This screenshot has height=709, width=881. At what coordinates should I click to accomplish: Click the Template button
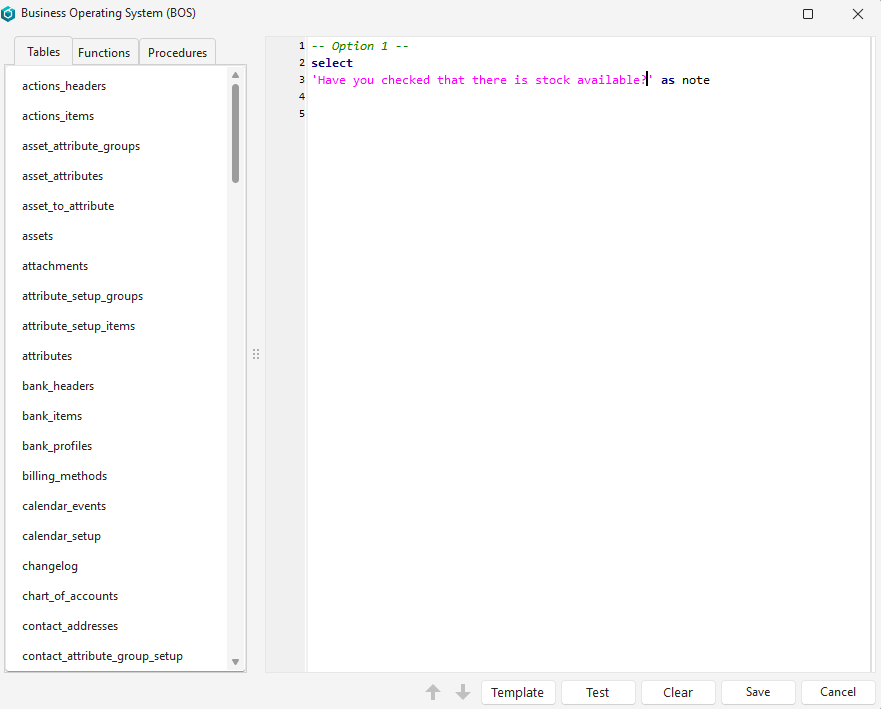(517, 692)
